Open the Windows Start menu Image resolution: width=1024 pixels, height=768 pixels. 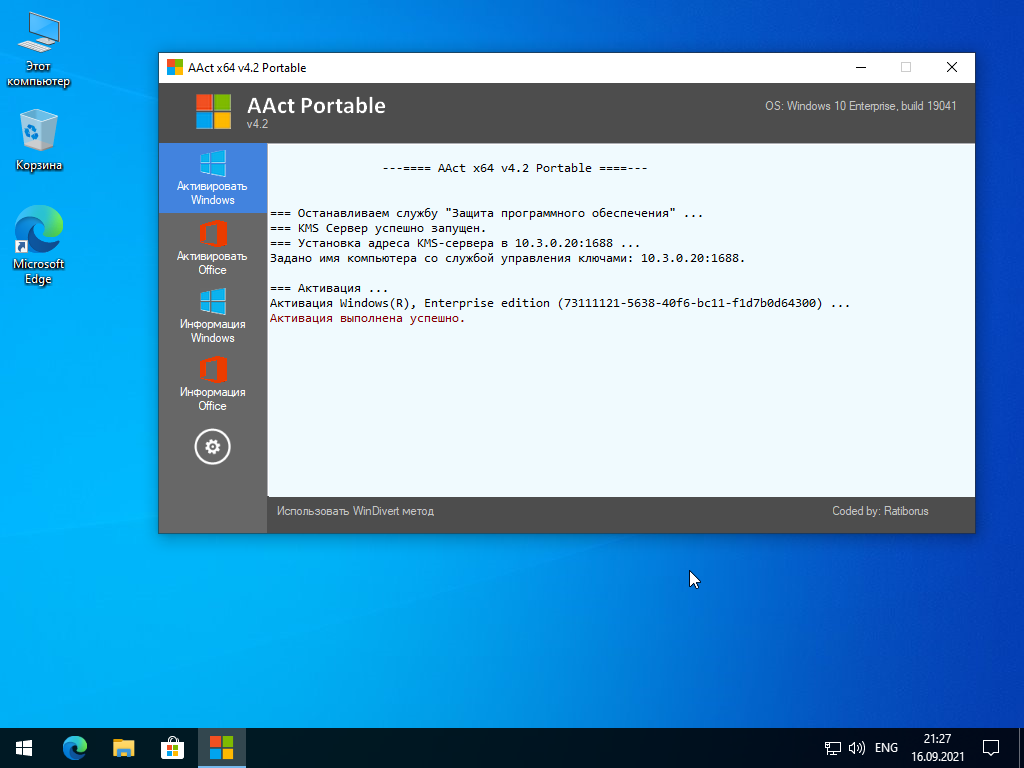[24, 747]
